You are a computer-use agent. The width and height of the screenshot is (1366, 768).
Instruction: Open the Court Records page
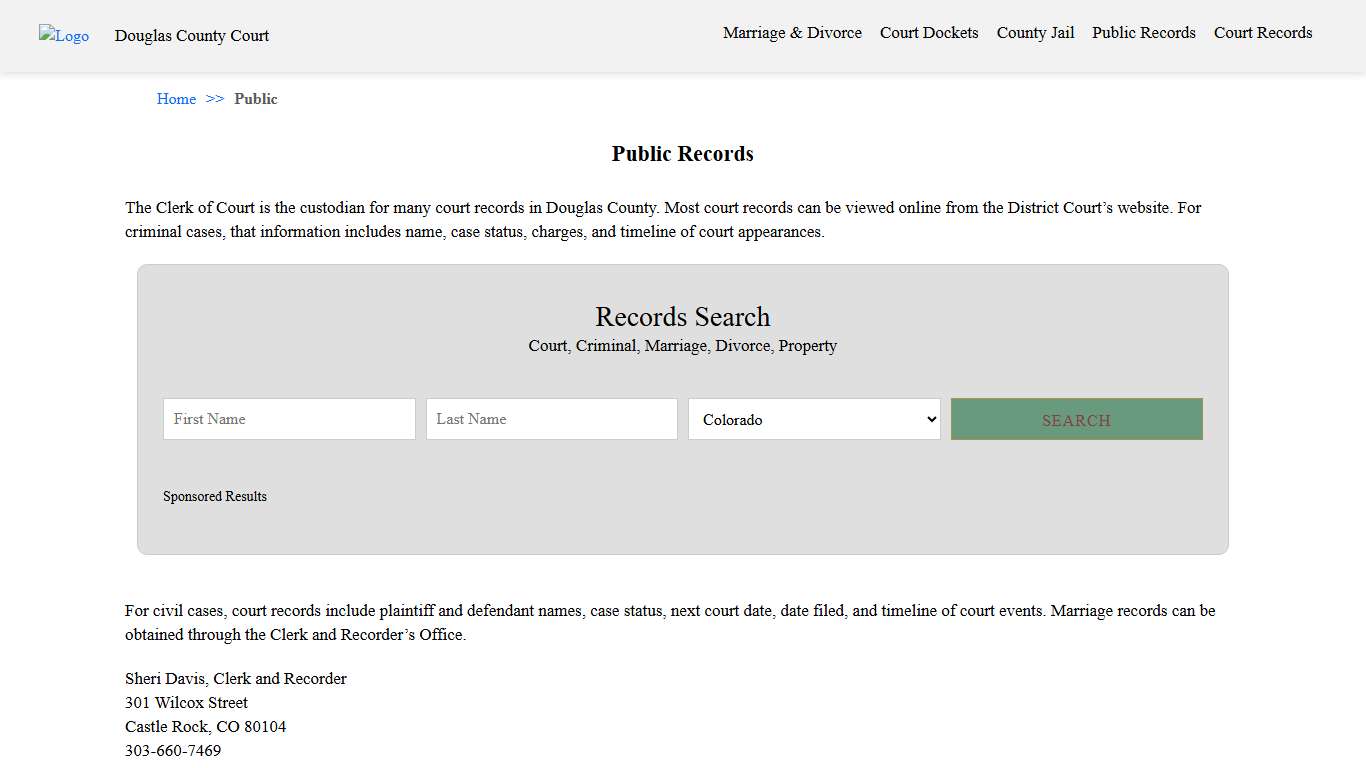point(1263,32)
